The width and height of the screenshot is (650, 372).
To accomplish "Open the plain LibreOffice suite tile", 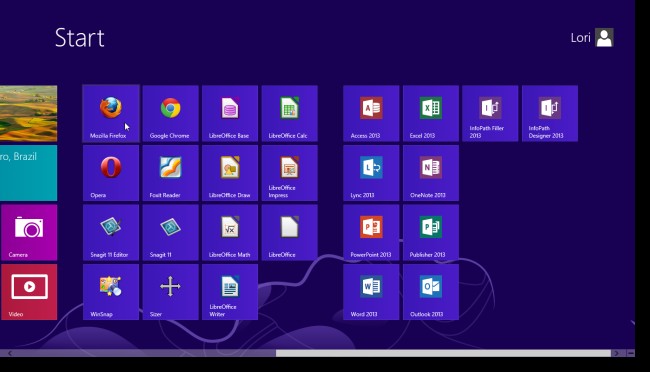I will [289, 233].
